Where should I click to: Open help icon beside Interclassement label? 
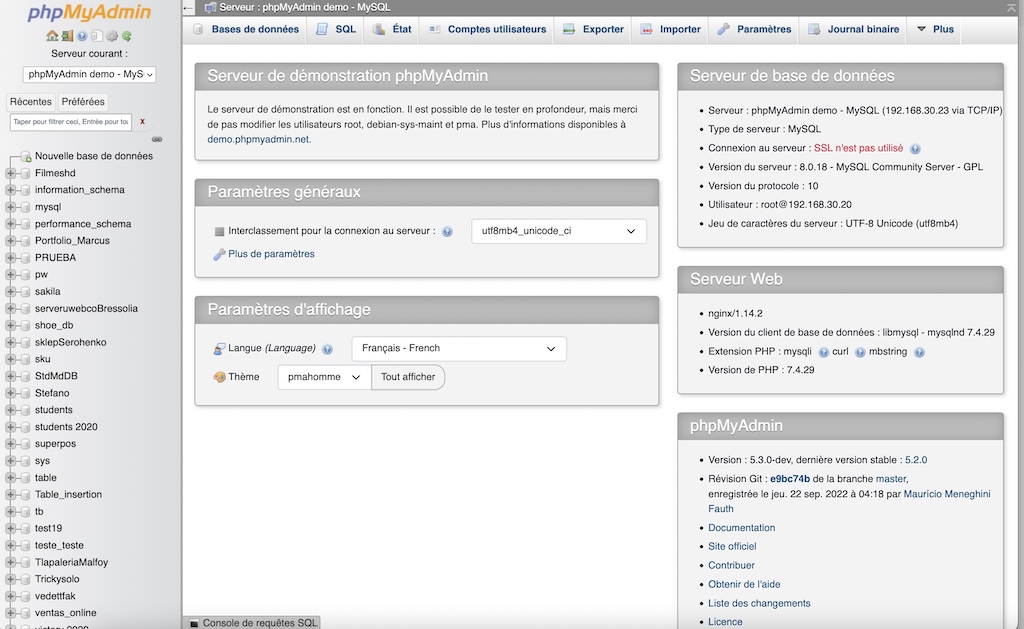[x=447, y=231]
